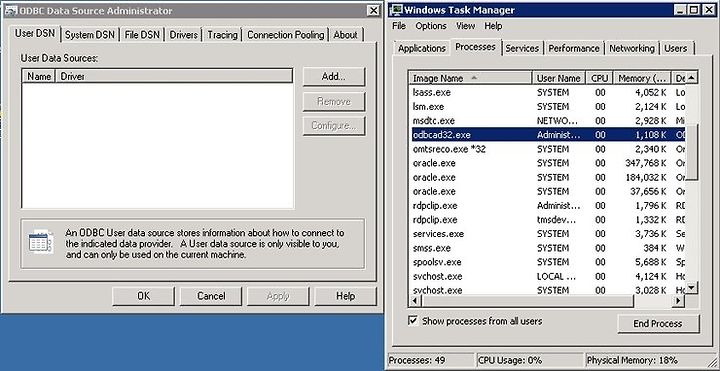Open the Networking tab
The image size is (720, 371).
coord(632,48)
